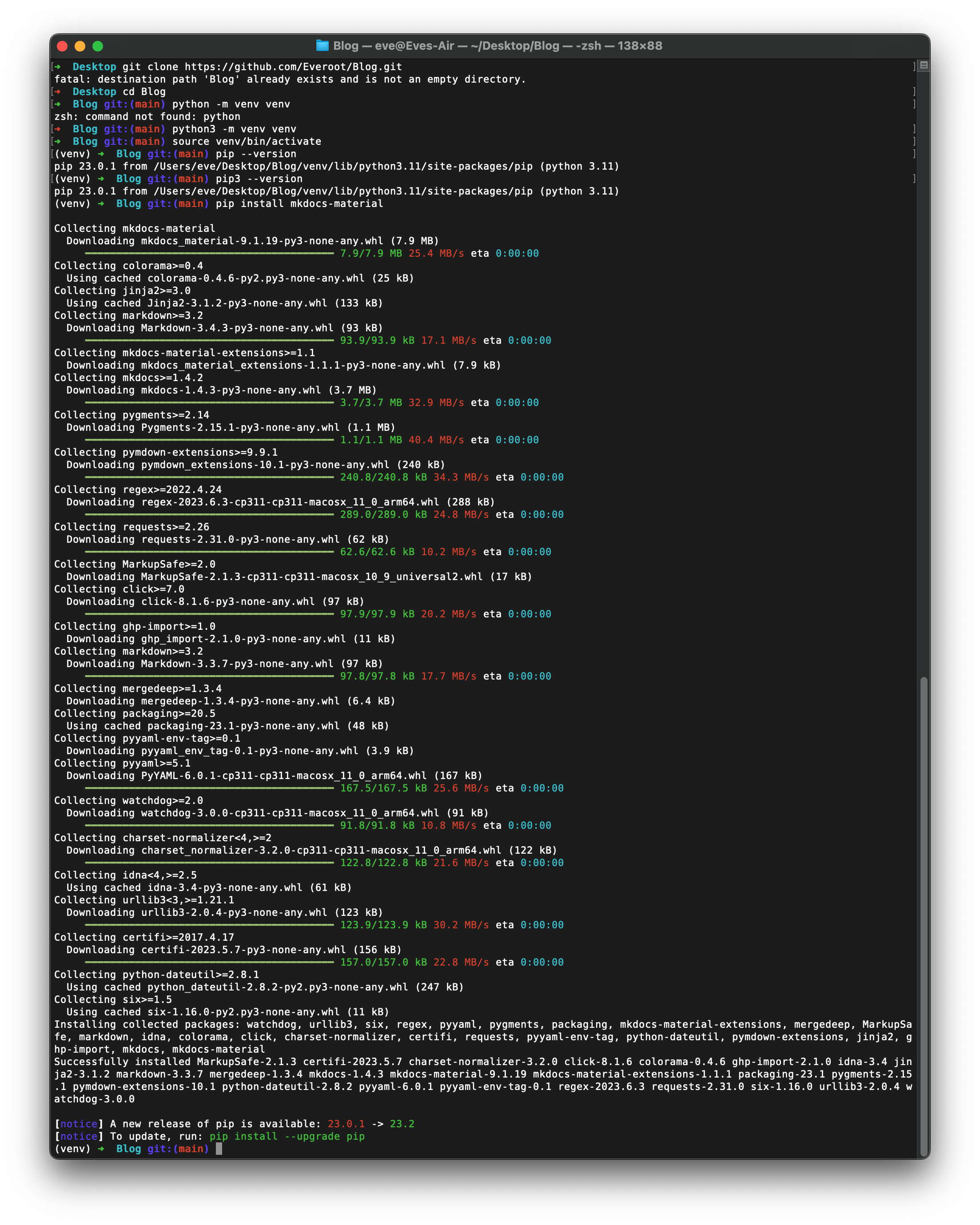The image size is (980, 1225).
Task: Click the 'pip install --upgrade pip' green text
Action: 287,1136
